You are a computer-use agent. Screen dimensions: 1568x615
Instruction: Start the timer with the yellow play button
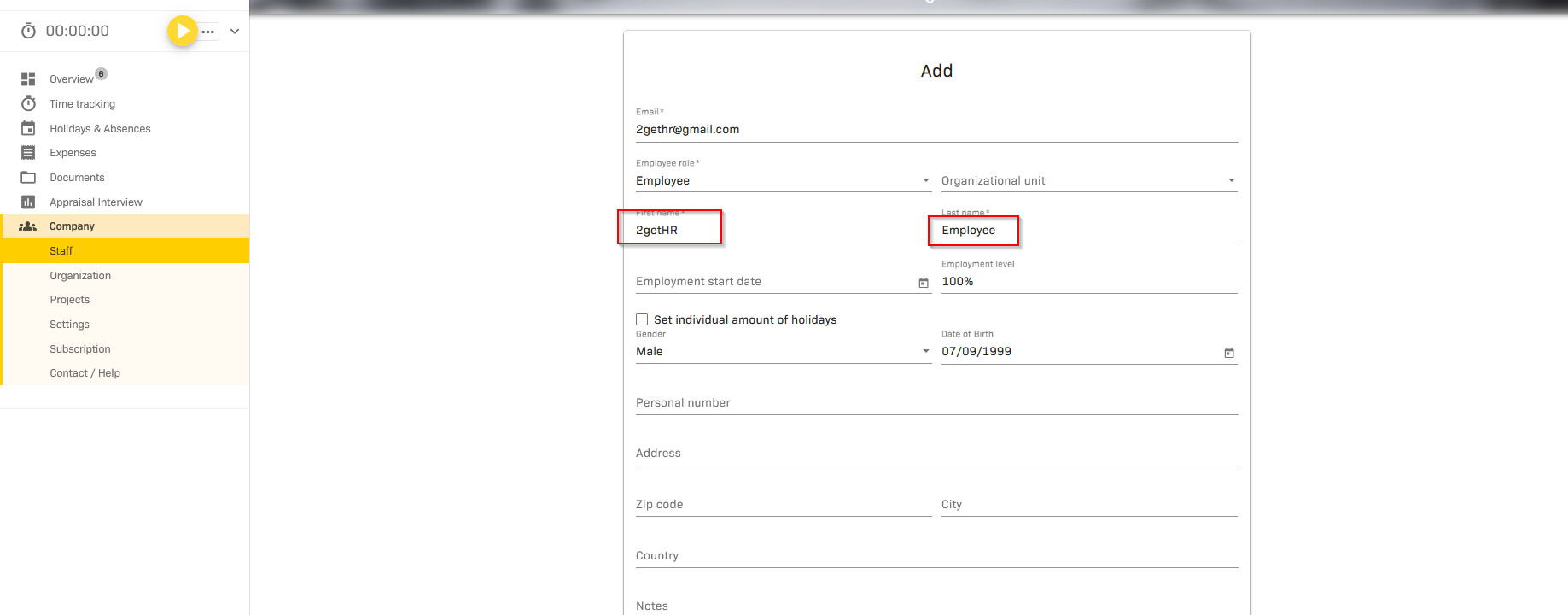click(182, 32)
